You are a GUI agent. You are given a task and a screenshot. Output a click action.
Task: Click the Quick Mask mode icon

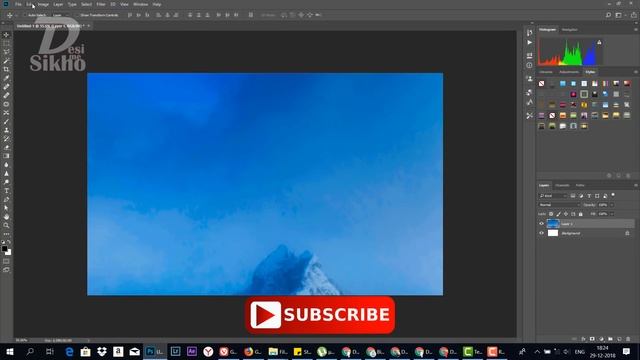[x=6, y=261]
